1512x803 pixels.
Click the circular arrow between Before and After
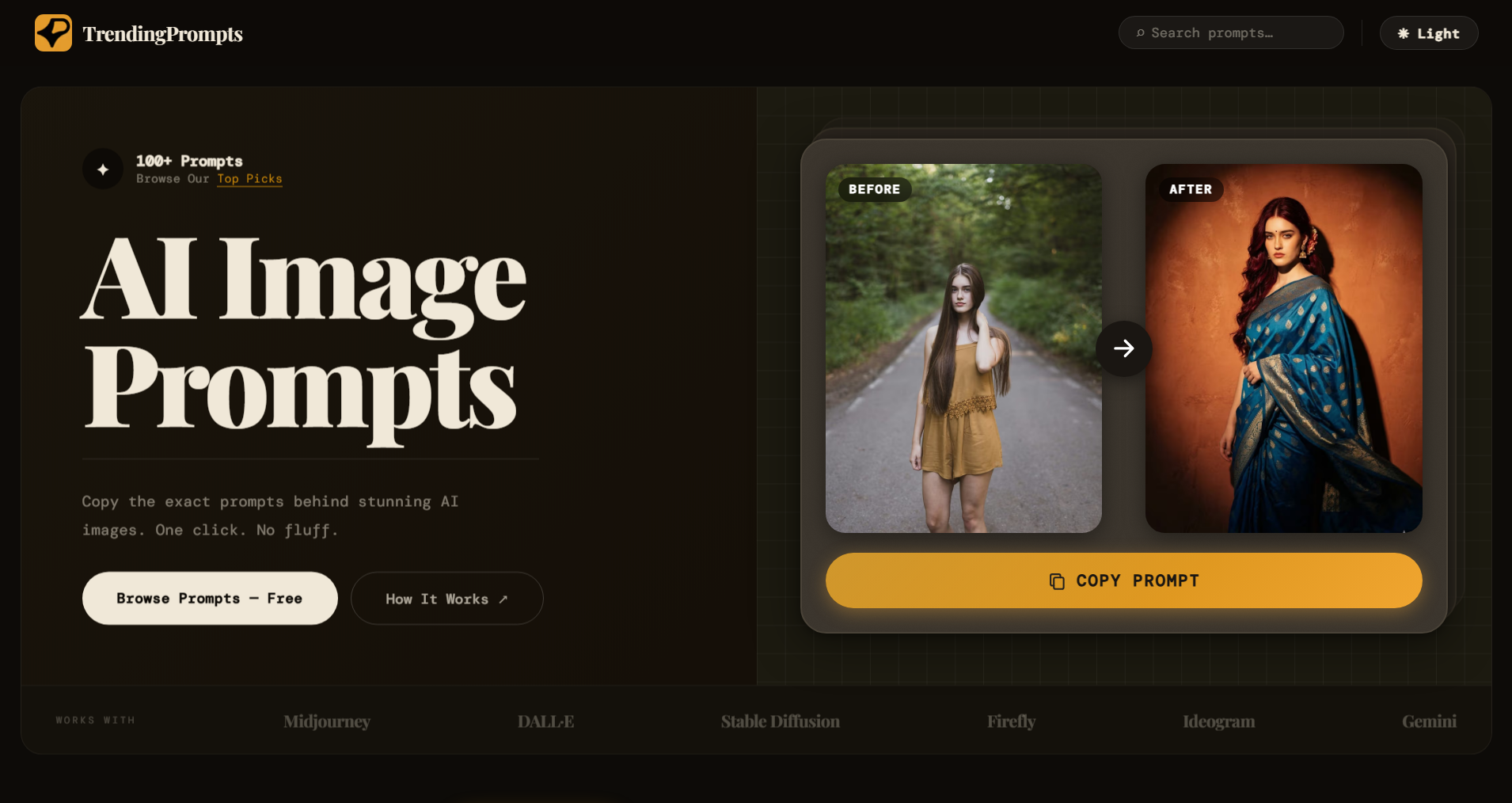point(1123,348)
